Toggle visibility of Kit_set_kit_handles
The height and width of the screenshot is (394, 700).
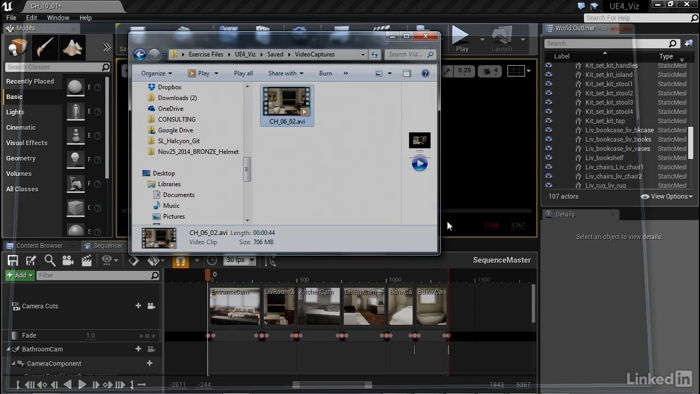point(548,65)
